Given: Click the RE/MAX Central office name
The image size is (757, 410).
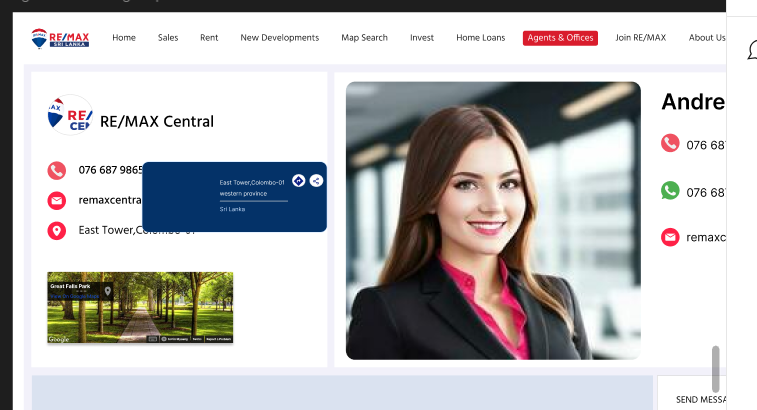Looking at the screenshot, I should pos(156,121).
